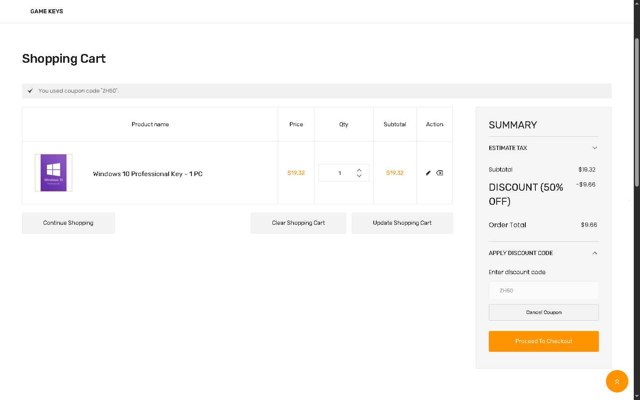Expand the Estimate Tax section

tap(543, 148)
